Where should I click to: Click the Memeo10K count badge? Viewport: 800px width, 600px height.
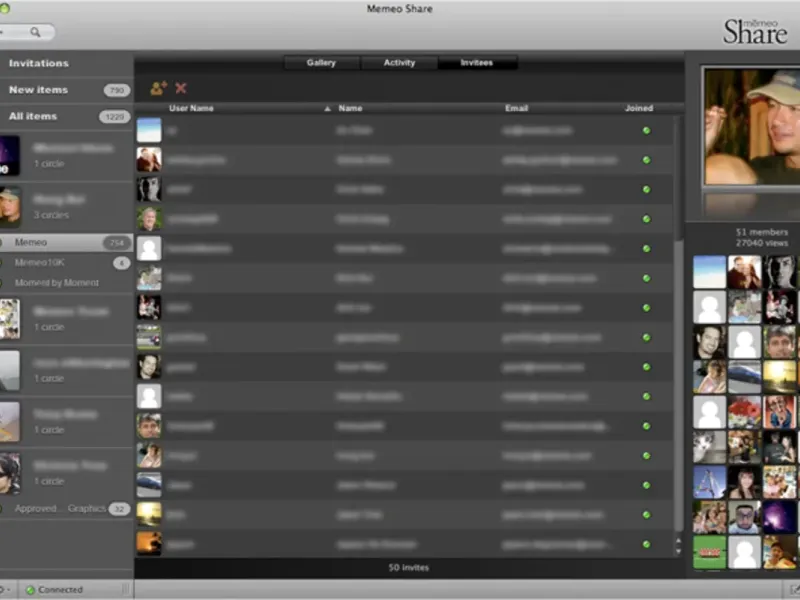point(121,263)
